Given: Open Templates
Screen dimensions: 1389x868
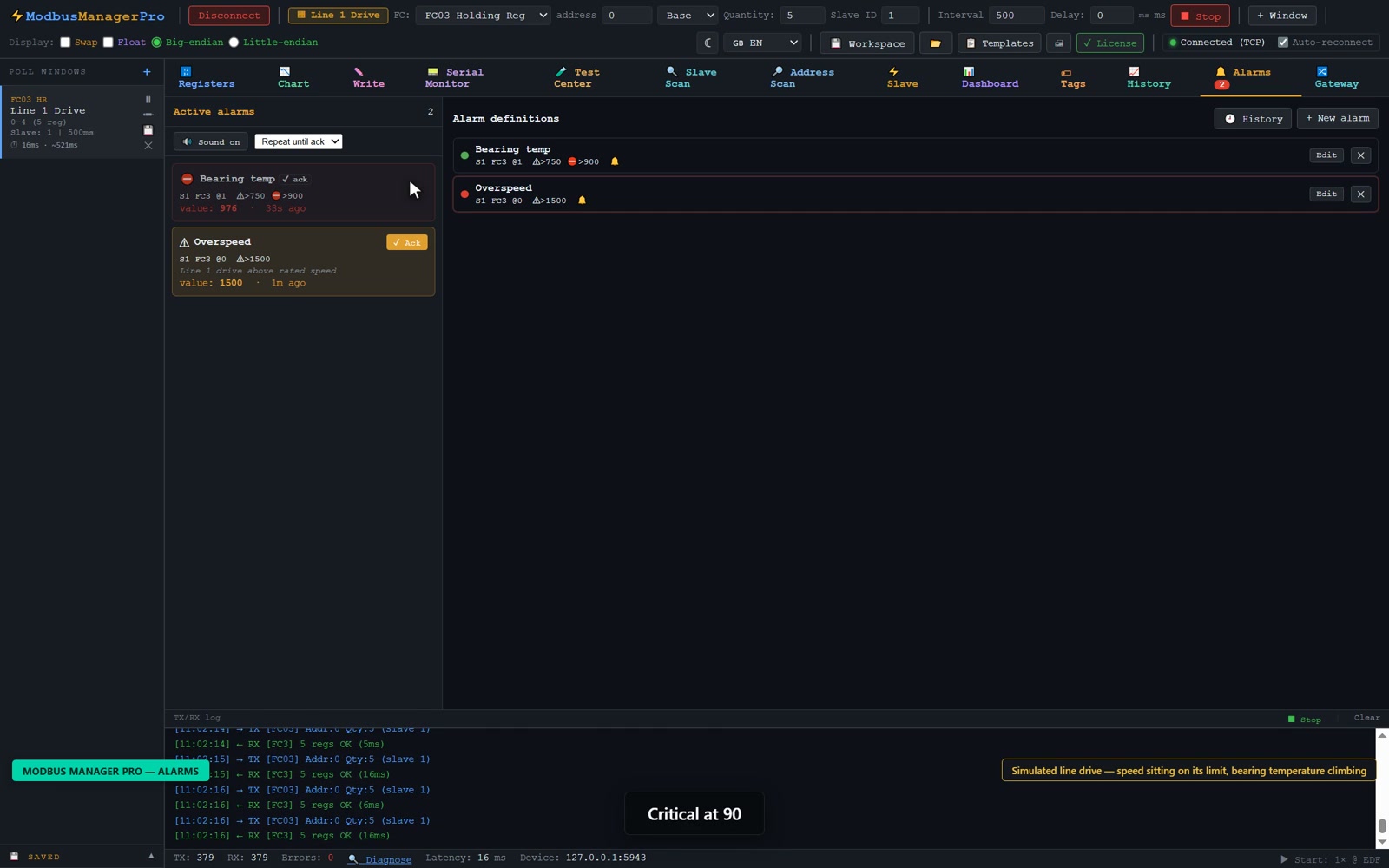Looking at the screenshot, I should click(x=999, y=43).
